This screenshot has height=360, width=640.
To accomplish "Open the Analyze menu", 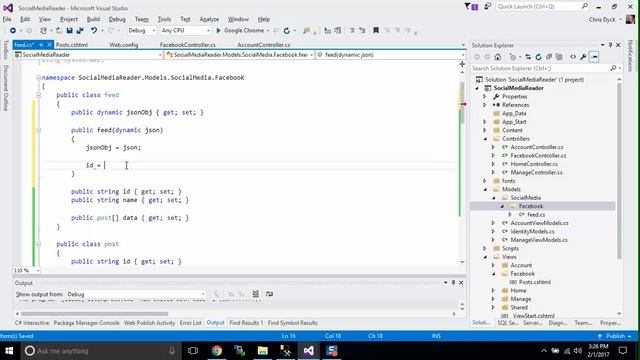I will tap(209, 19).
